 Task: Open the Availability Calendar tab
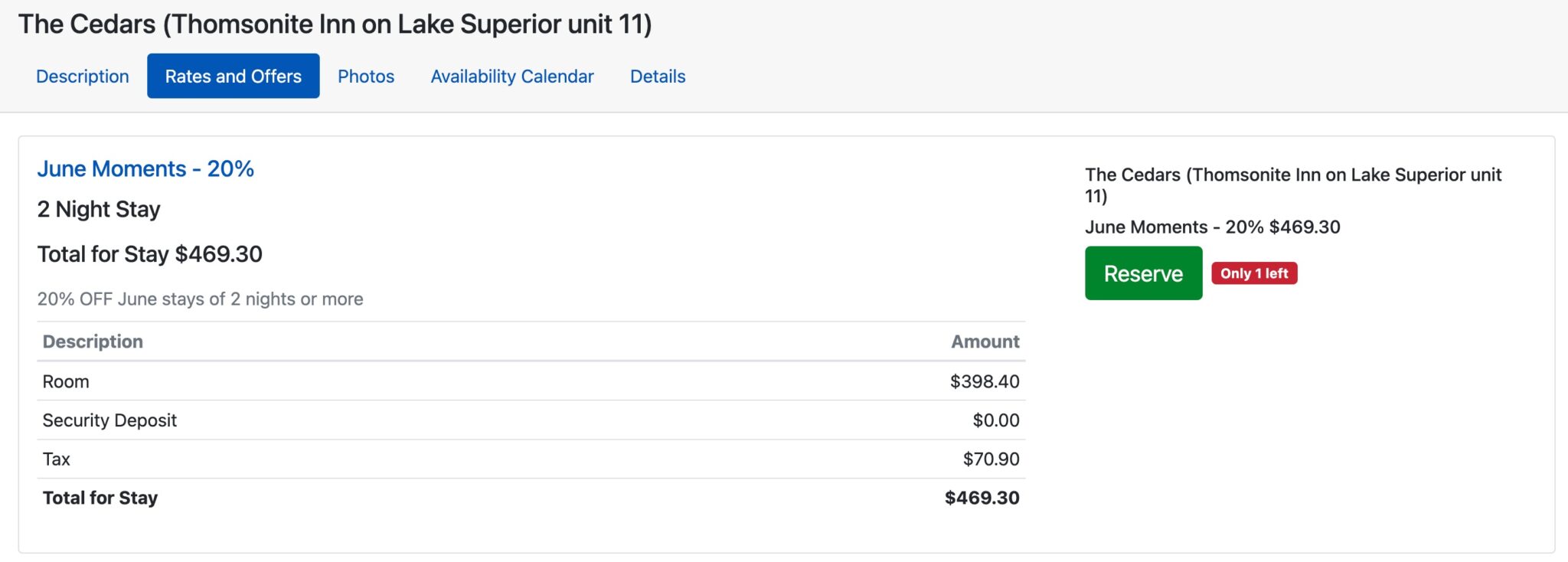[x=511, y=76]
